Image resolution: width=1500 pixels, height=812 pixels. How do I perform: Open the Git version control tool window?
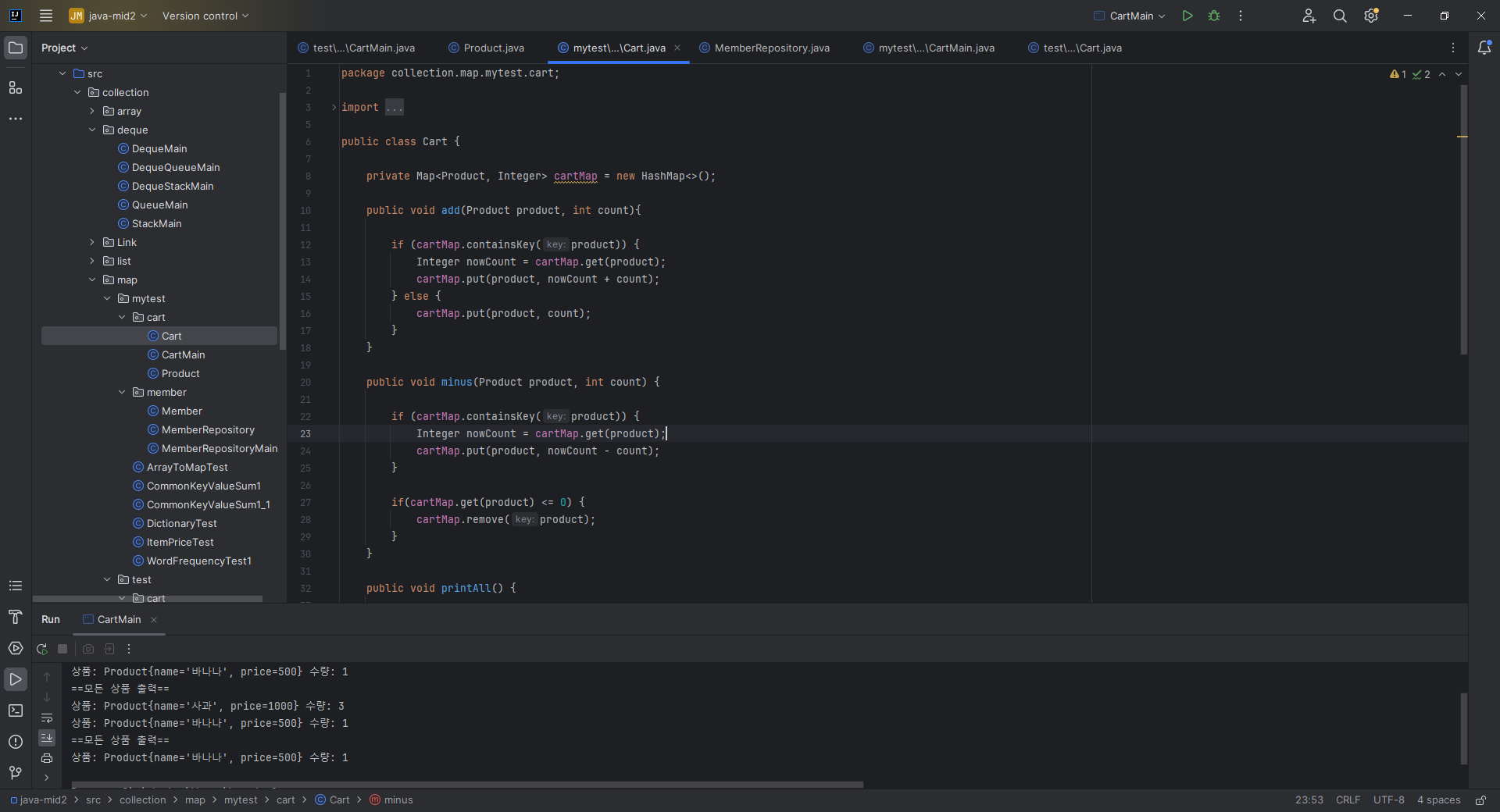click(16, 773)
